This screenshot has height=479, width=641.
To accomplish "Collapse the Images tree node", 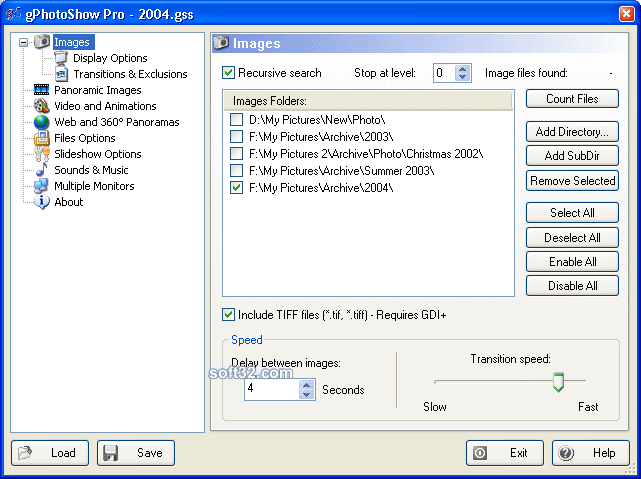I will pyautogui.click(x=24, y=42).
